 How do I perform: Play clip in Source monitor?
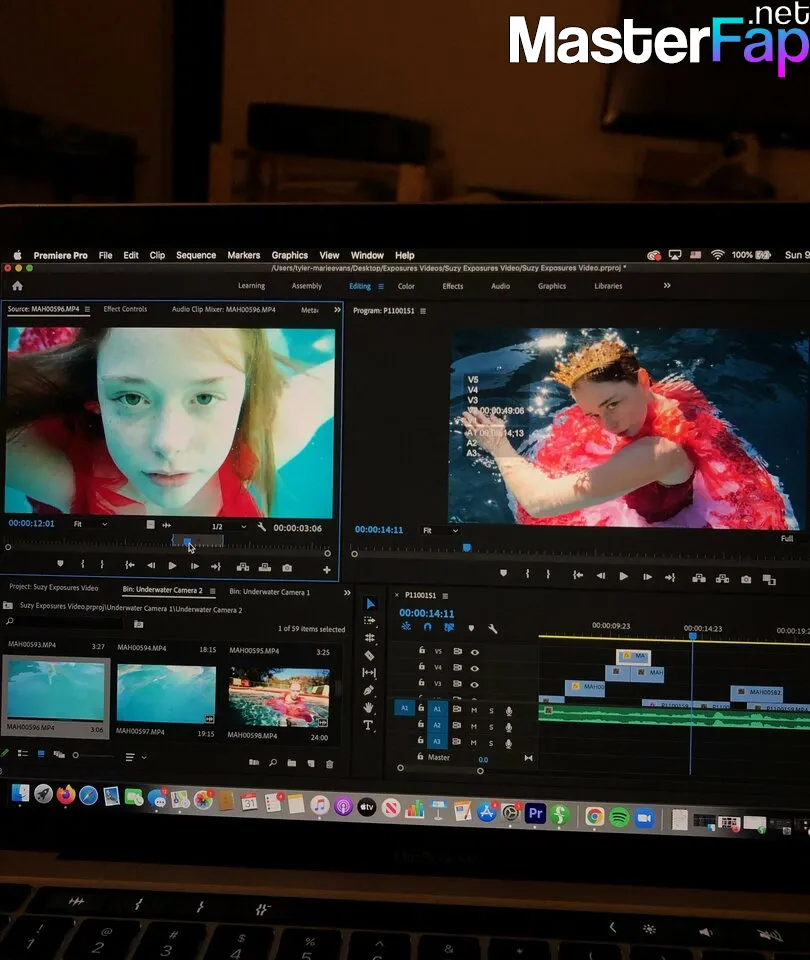point(173,566)
